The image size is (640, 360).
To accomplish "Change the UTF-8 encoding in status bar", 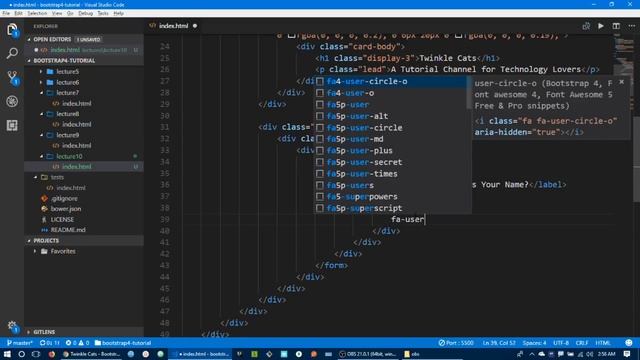I will (561, 343).
